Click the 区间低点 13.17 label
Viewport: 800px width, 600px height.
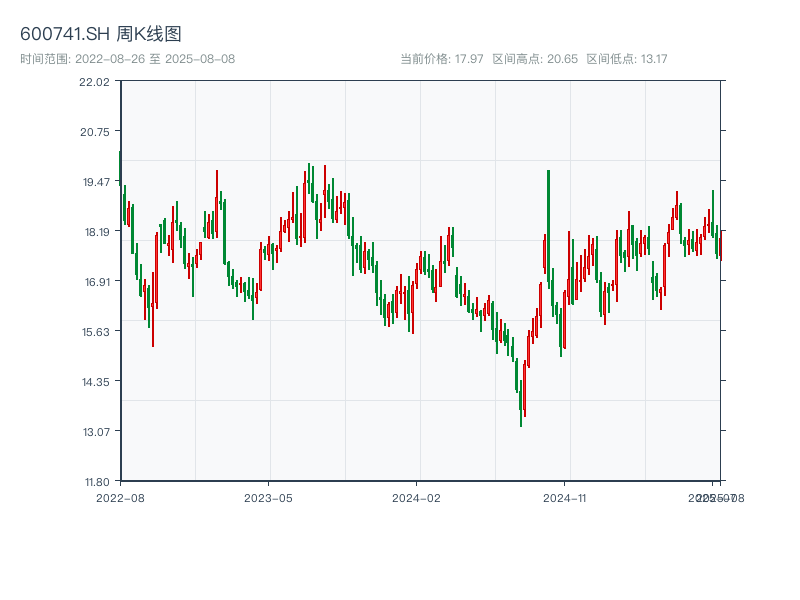pyautogui.click(x=626, y=59)
